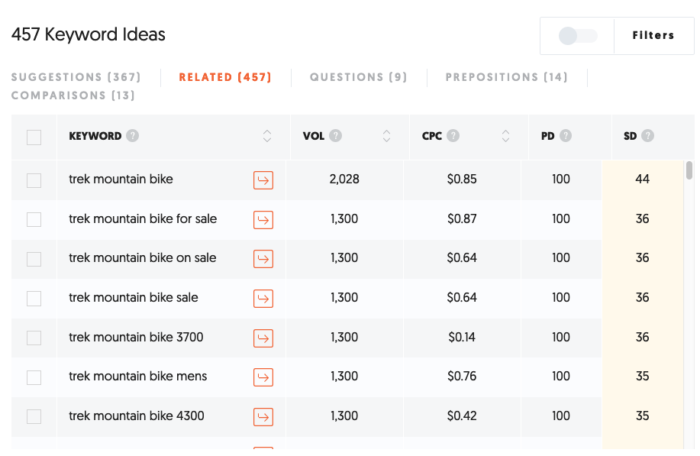Open the QUESTIONS (9) tab
The width and height of the screenshot is (700, 456).
[358, 77]
